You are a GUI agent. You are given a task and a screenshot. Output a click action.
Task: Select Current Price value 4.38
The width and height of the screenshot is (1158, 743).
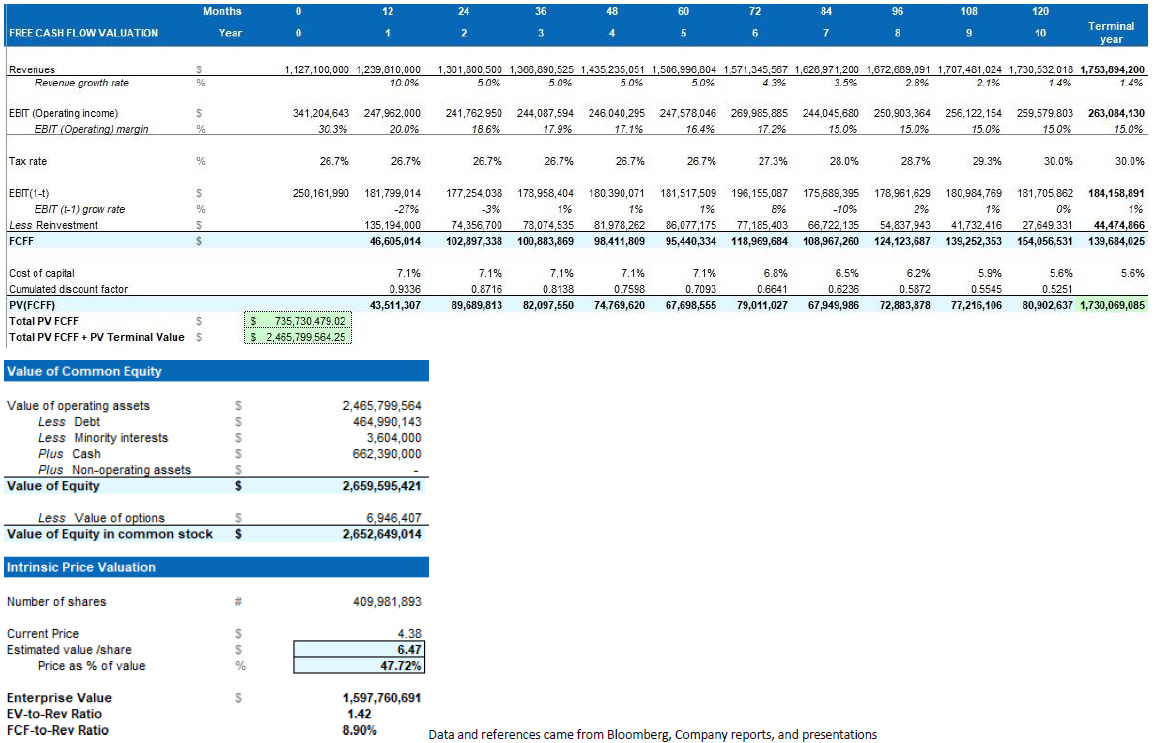tap(409, 634)
